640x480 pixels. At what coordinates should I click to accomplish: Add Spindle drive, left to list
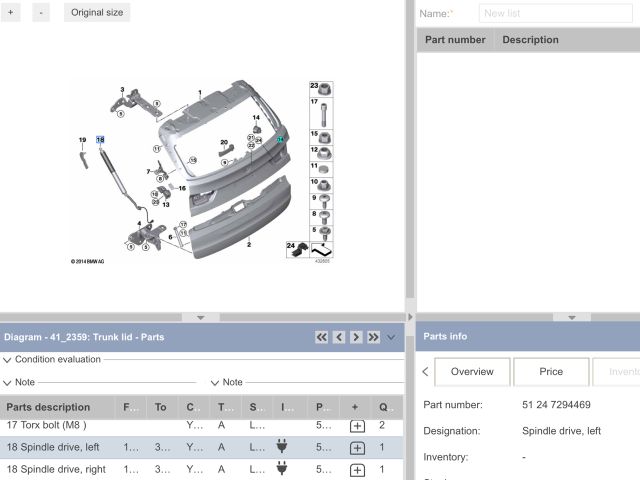357,448
